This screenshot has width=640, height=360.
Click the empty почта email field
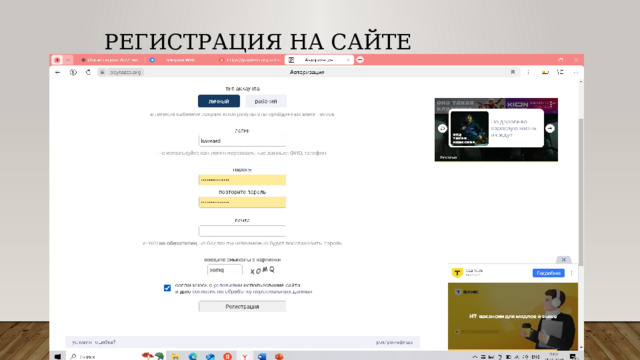click(x=242, y=231)
